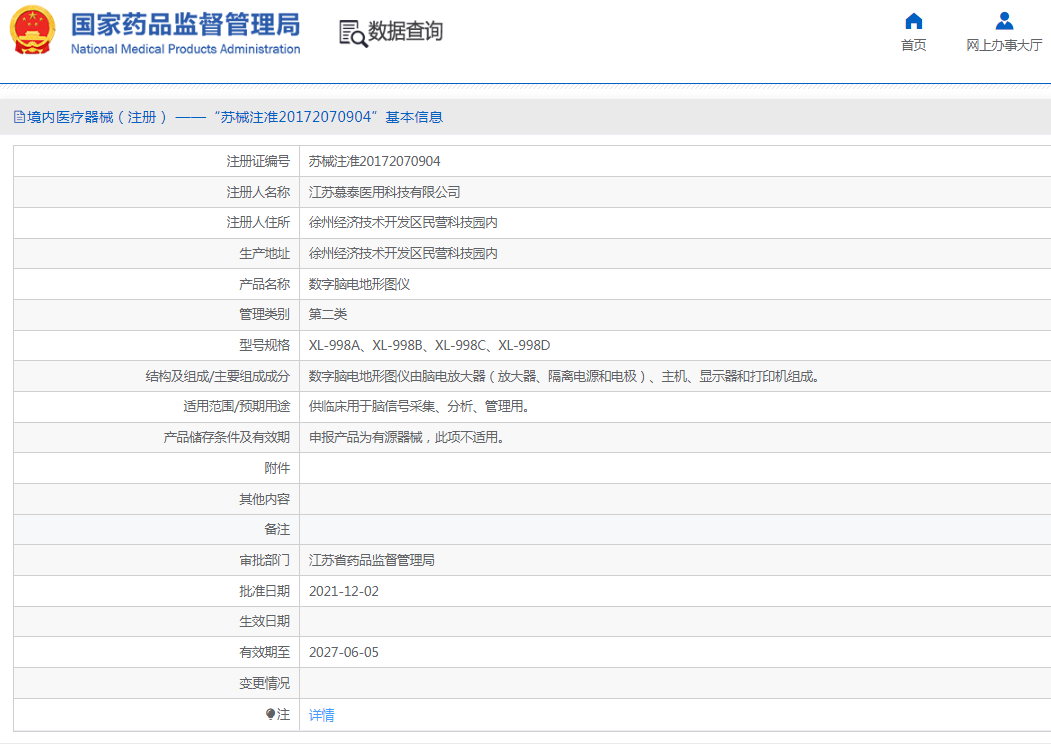Select registration number 苏械注准20172070904 cell
1051x744 pixels.
coord(375,162)
